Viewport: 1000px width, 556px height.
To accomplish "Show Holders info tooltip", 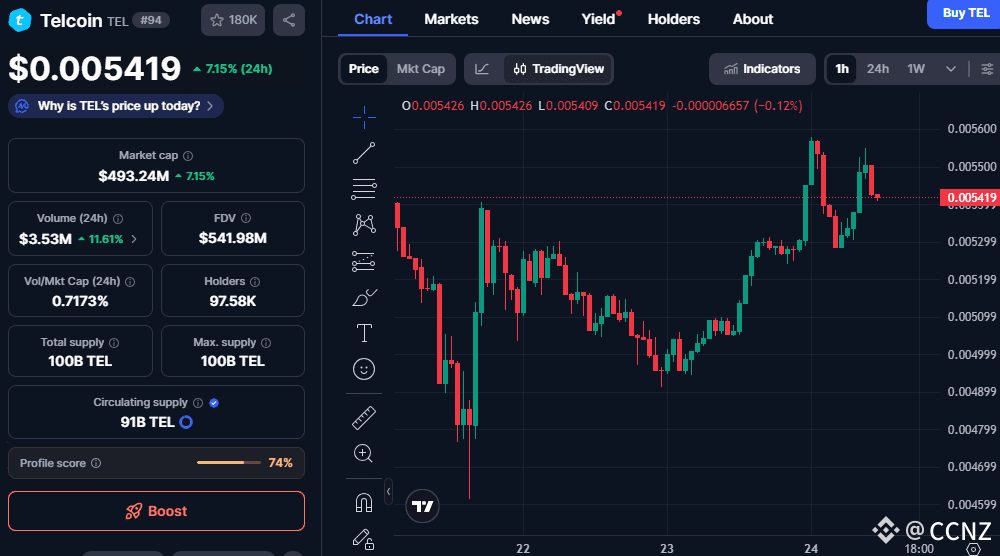I will (255, 282).
